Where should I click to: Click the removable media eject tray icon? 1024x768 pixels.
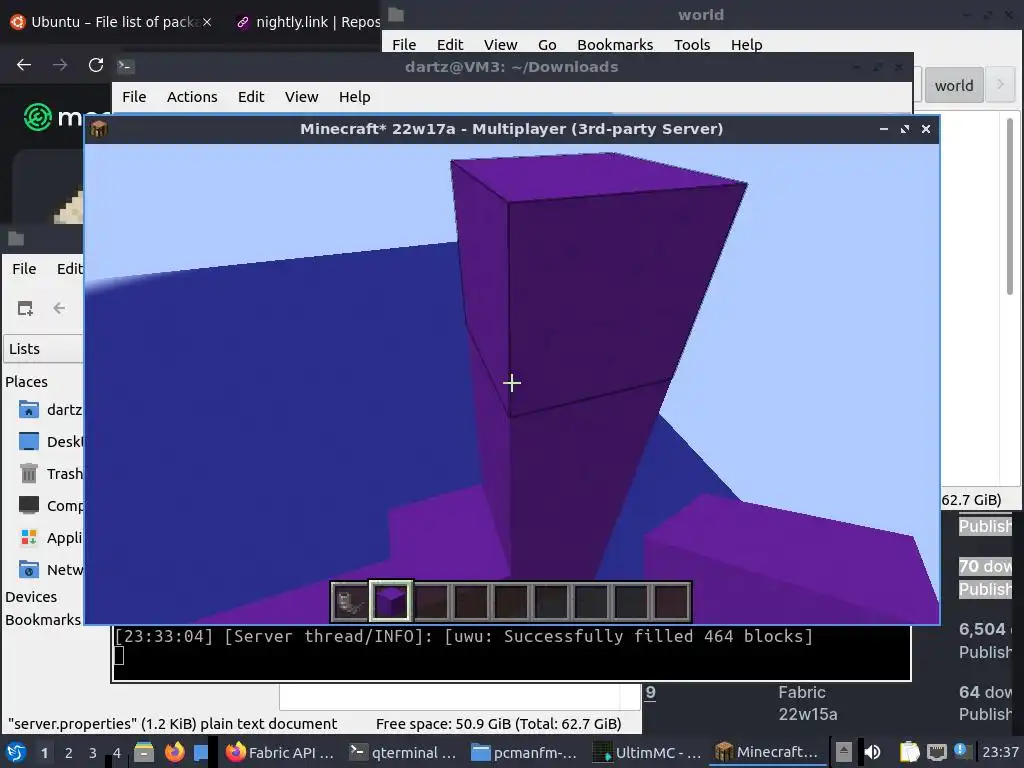(844, 752)
